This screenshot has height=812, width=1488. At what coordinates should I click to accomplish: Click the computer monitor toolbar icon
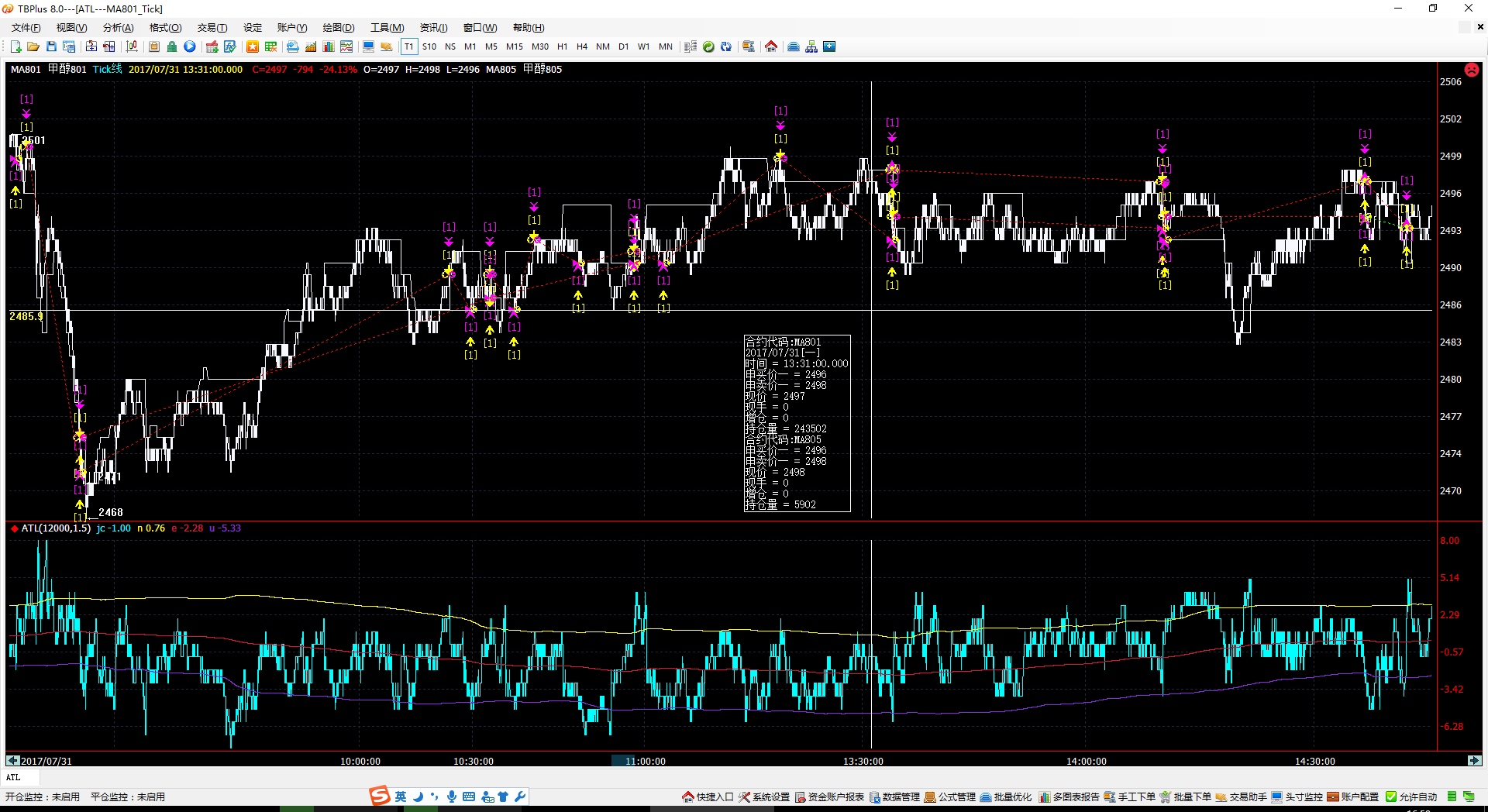pos(368,46)
